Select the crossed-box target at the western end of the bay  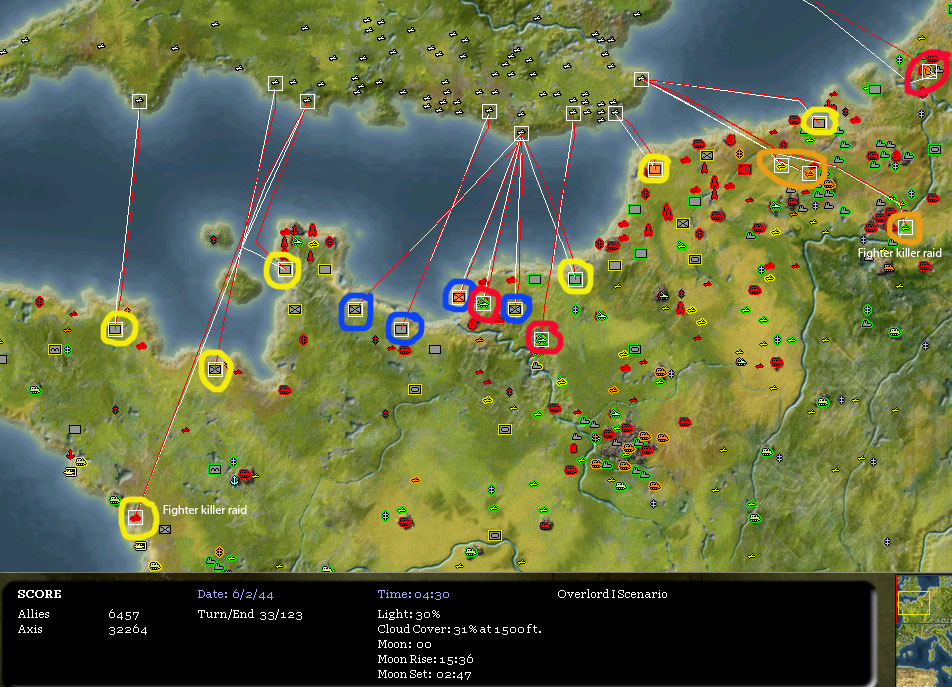coord(355,310)
